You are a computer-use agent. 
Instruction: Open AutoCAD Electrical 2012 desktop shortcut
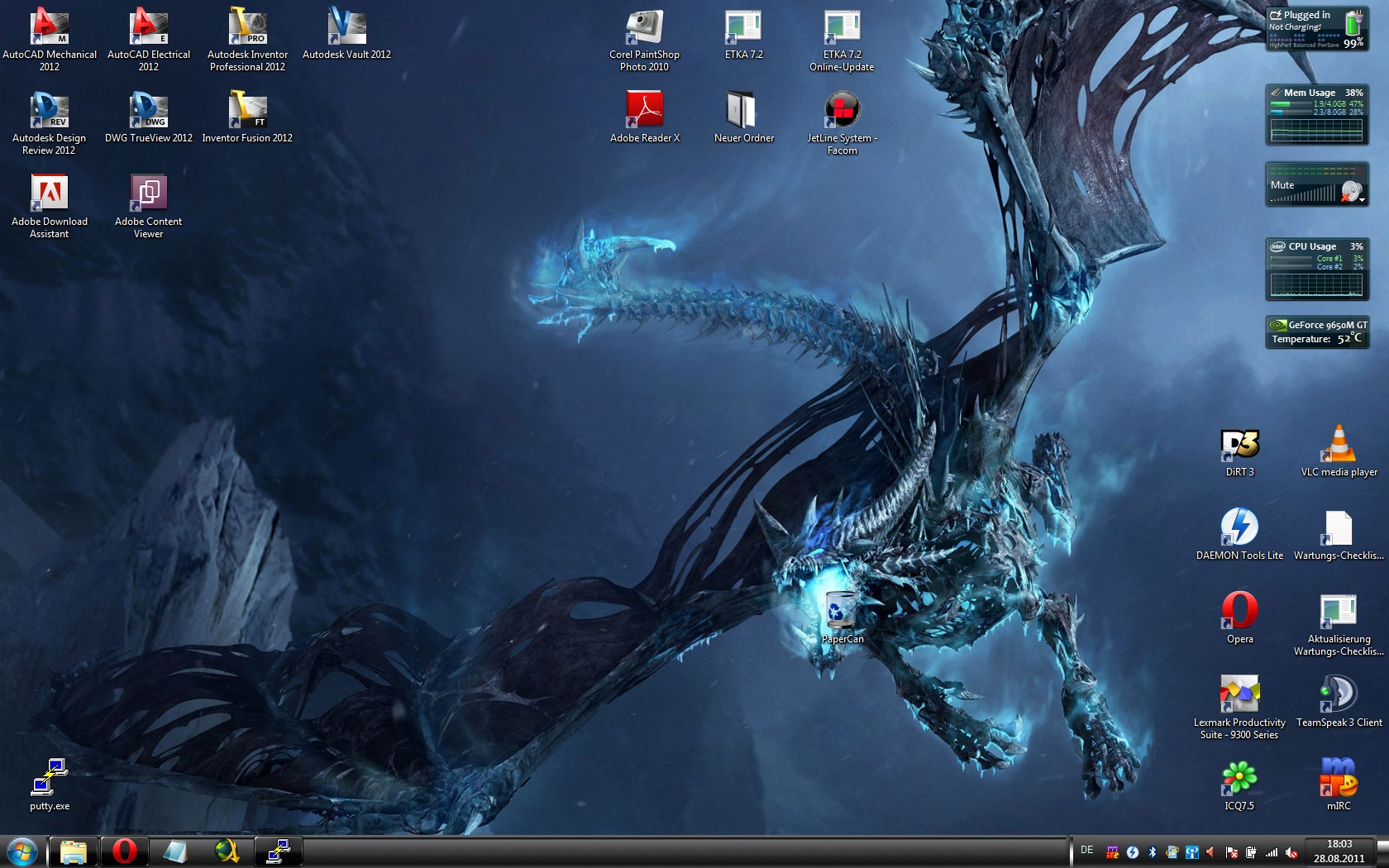[x=149, y=39]
